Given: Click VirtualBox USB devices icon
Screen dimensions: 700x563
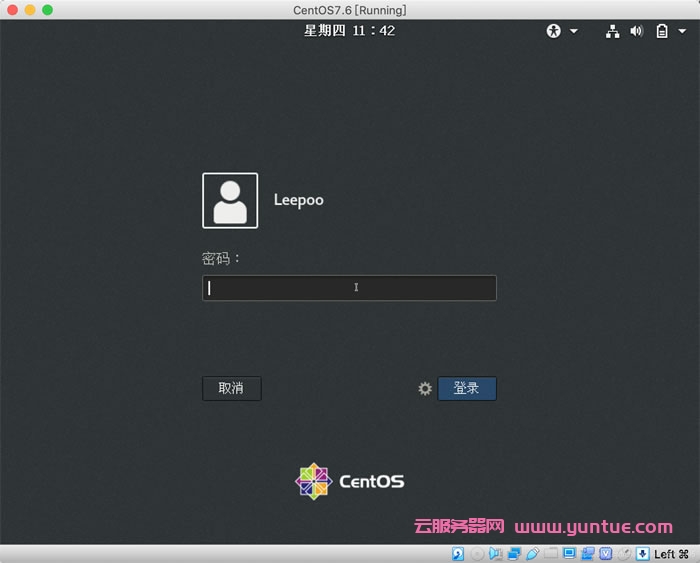Looking at the screenshot, I should (533, 553).
